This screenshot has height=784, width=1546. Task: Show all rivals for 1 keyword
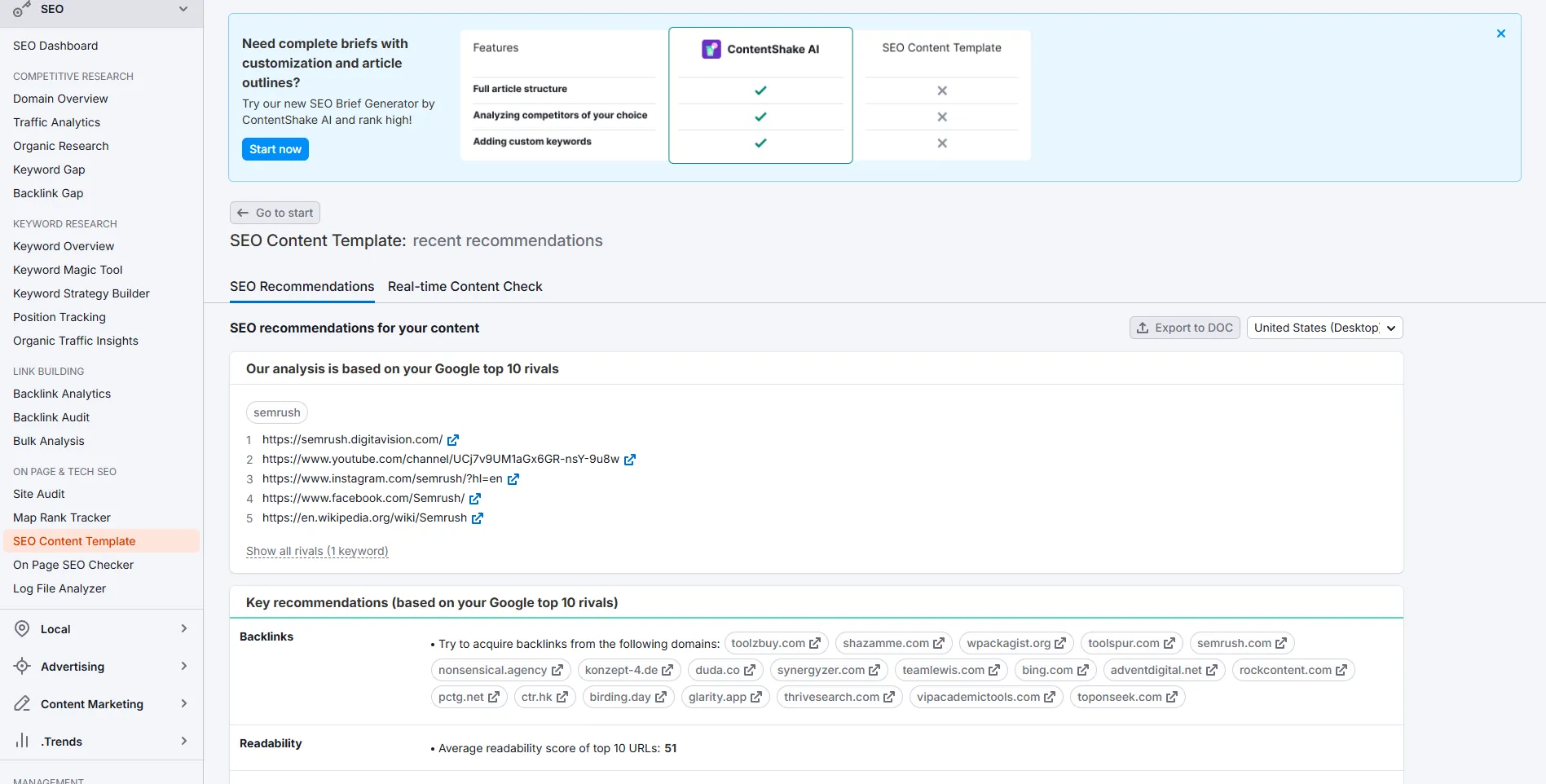coord(317,551)
